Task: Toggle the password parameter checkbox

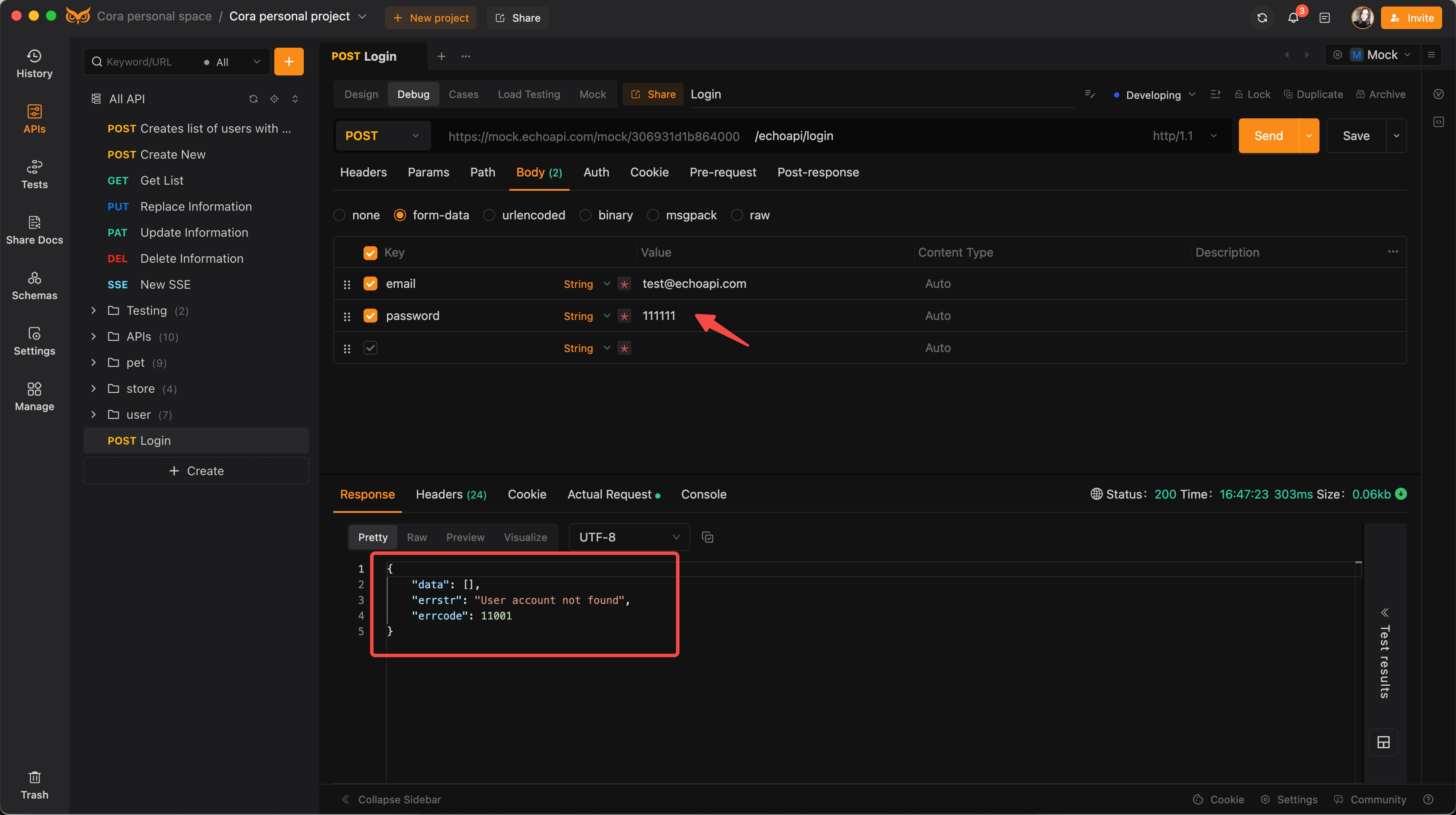Action: [370, 315]
